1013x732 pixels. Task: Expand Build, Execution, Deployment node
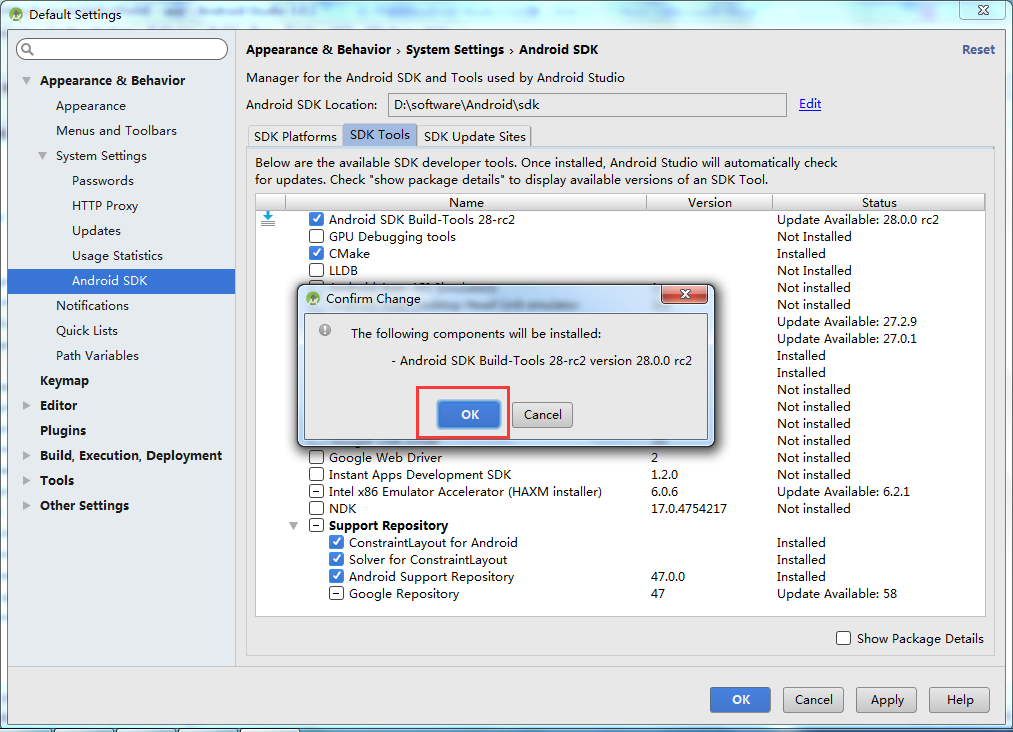coord(26,455)
